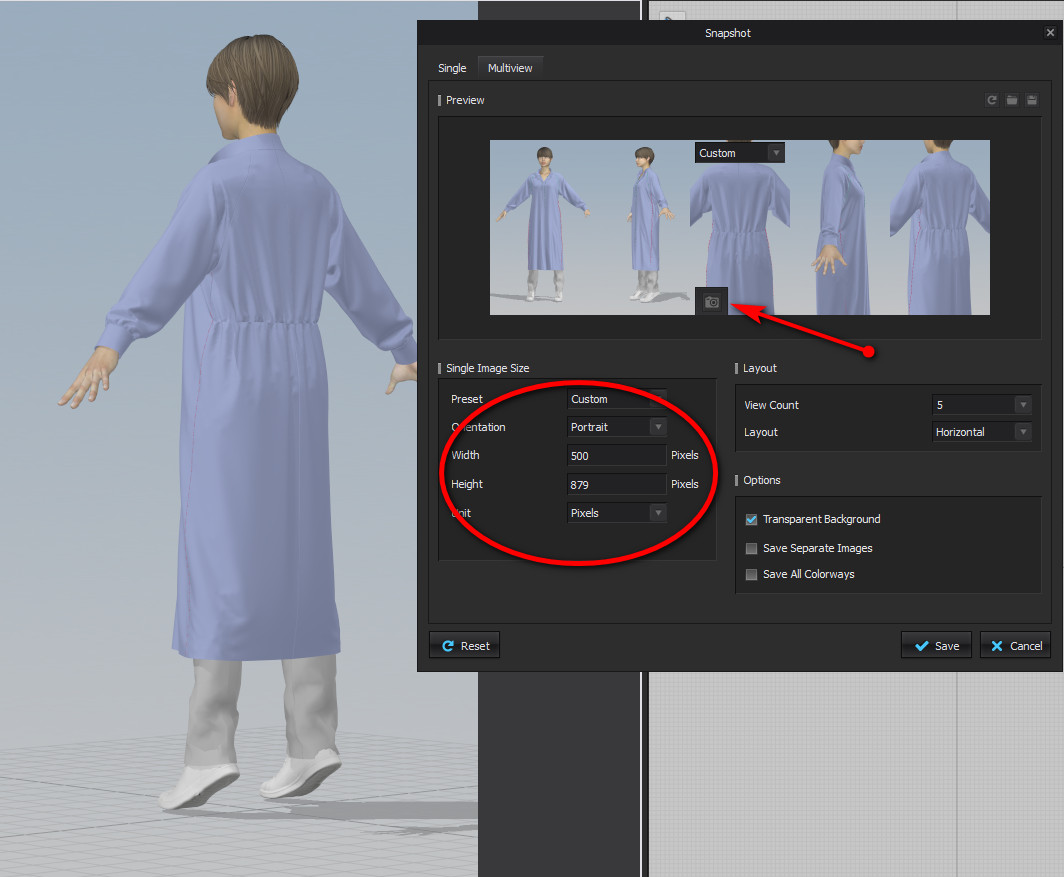
Task: Click the Width input field
Action: (x=615, y=456)
